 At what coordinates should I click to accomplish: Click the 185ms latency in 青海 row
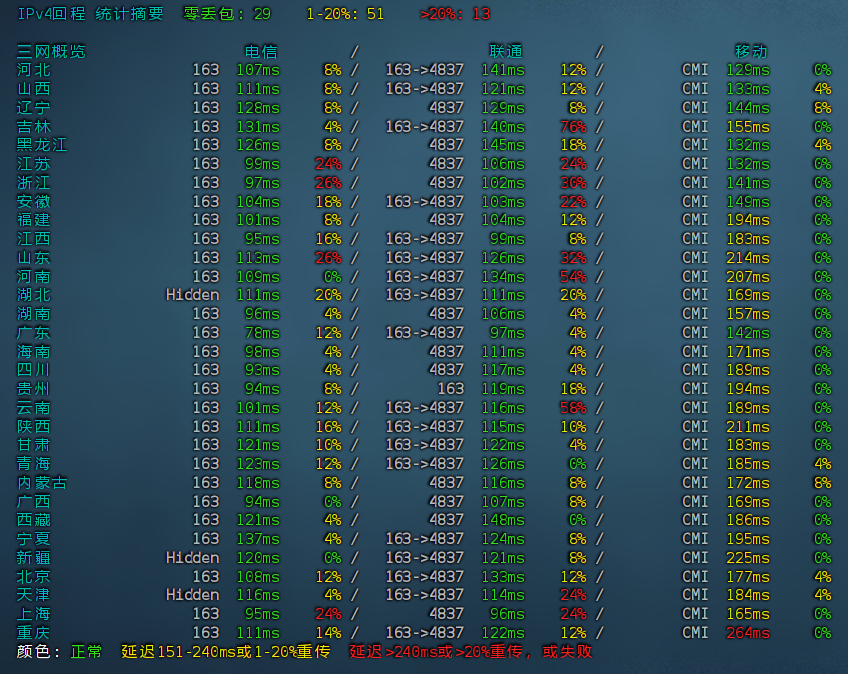pyautogui.click(x=747, y=464)
